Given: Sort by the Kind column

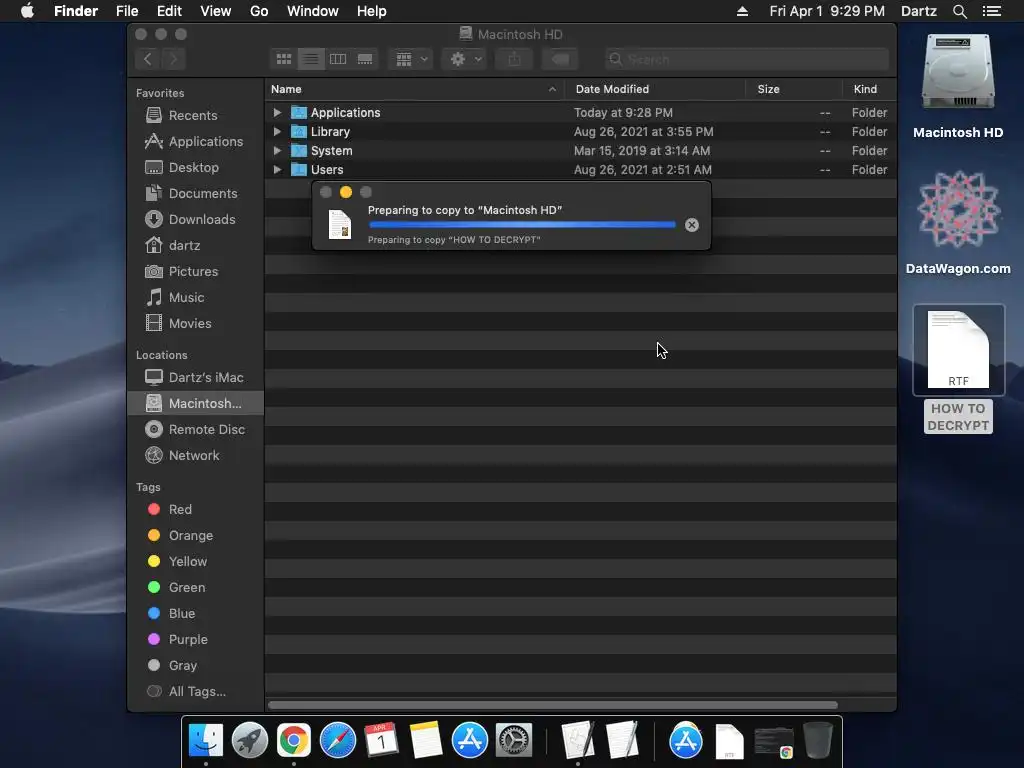Looking at the screenshot, I should 869,89.
